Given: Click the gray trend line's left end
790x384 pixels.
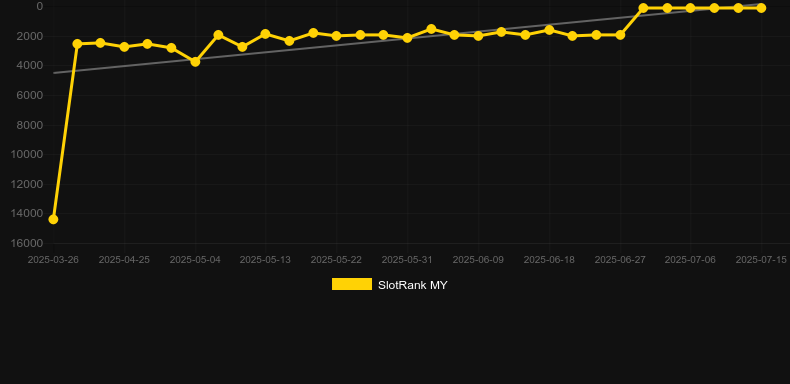Looking at the screenshot, I should click(54, 73).
